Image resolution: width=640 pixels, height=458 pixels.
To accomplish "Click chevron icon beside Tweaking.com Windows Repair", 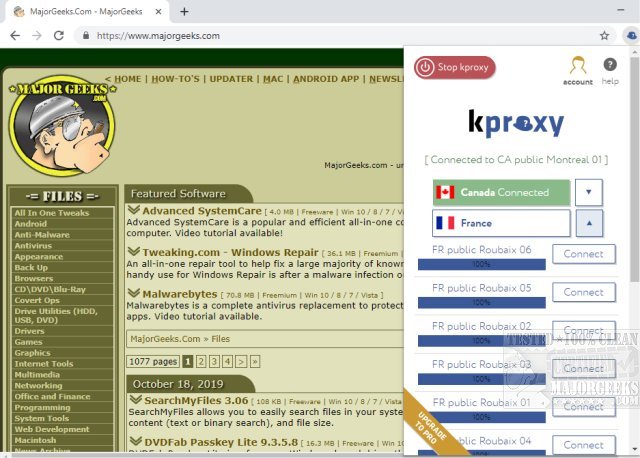I will tap(133, 251).
